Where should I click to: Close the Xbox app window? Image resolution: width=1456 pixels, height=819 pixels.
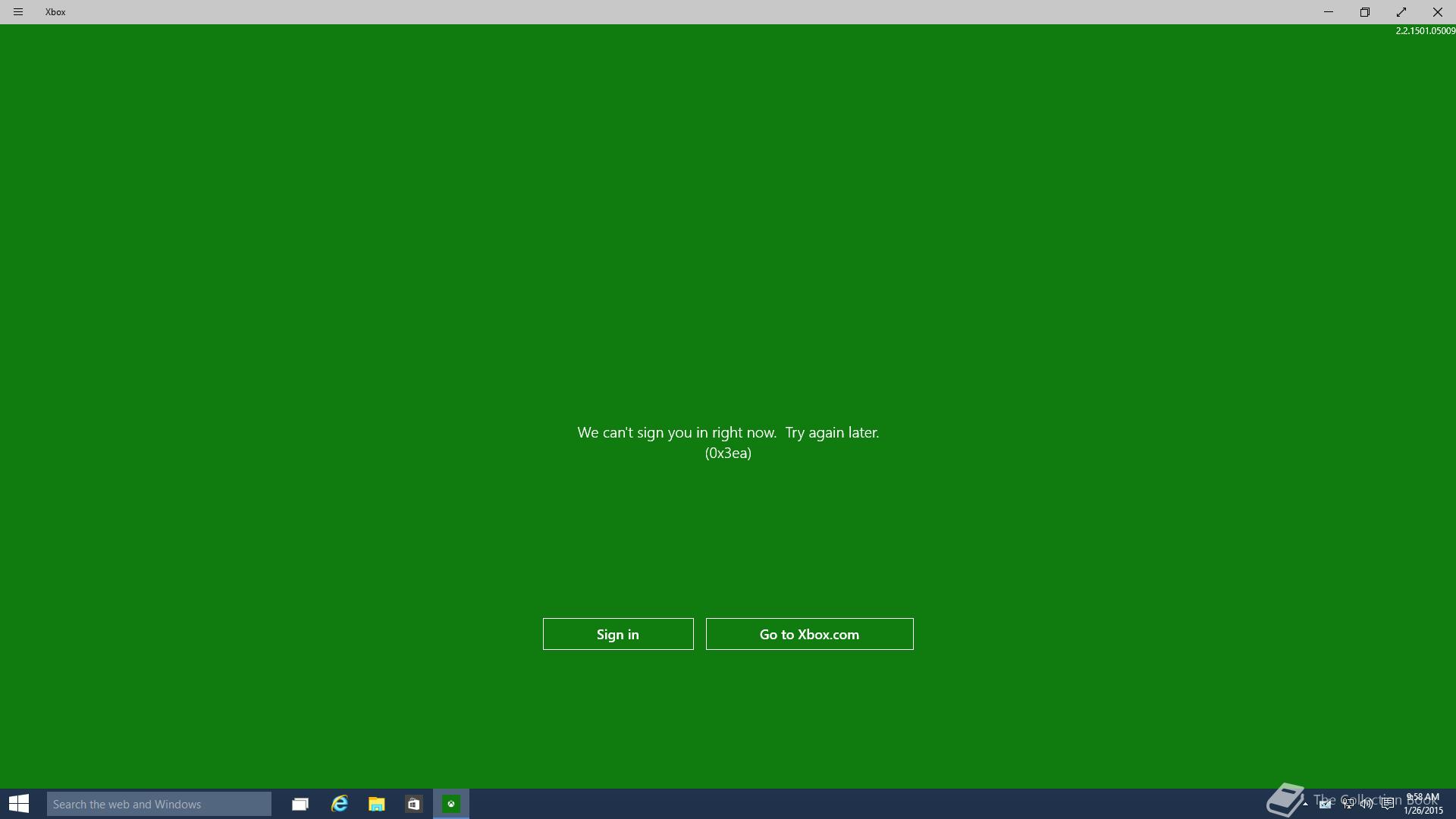click(1438, 12)
